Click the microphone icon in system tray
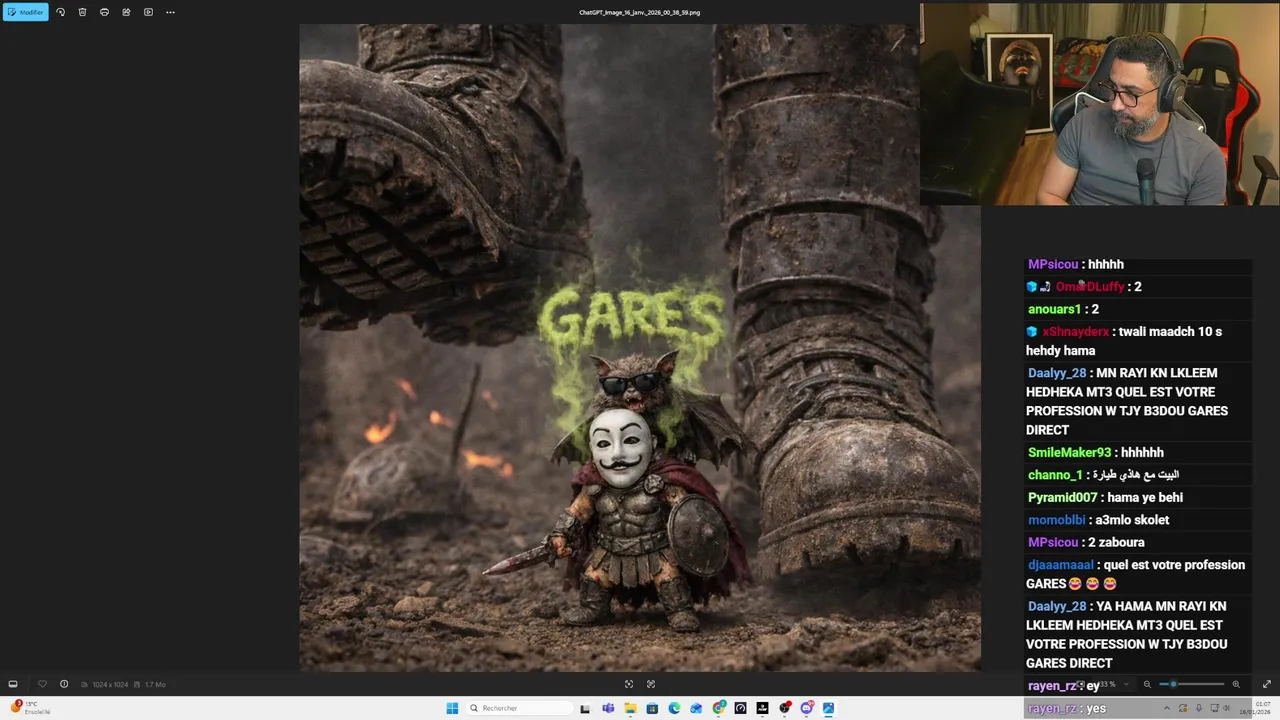This screenshot has width=1280, height=720. (x=1199, y=708)
